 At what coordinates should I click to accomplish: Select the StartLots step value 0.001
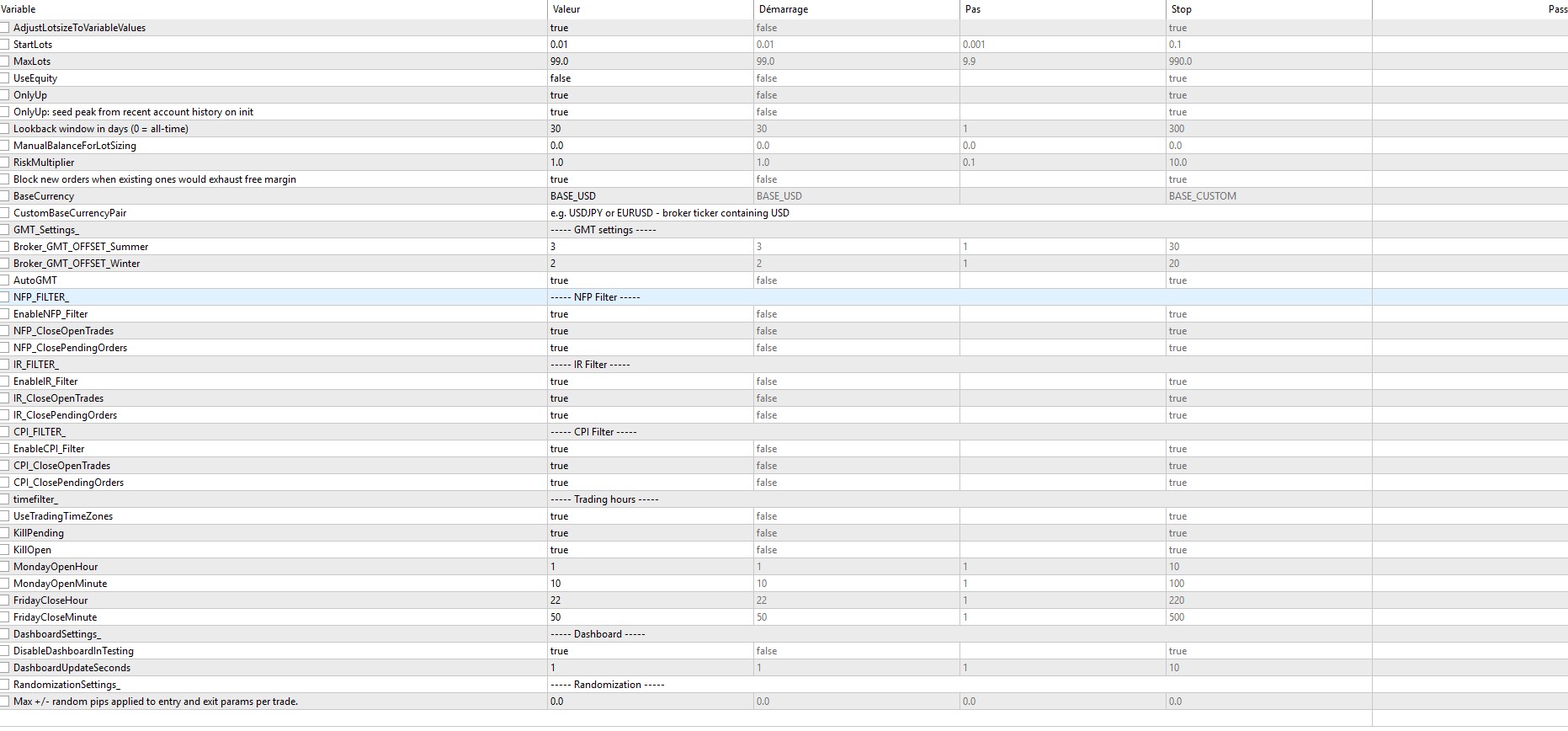[974, 45]
